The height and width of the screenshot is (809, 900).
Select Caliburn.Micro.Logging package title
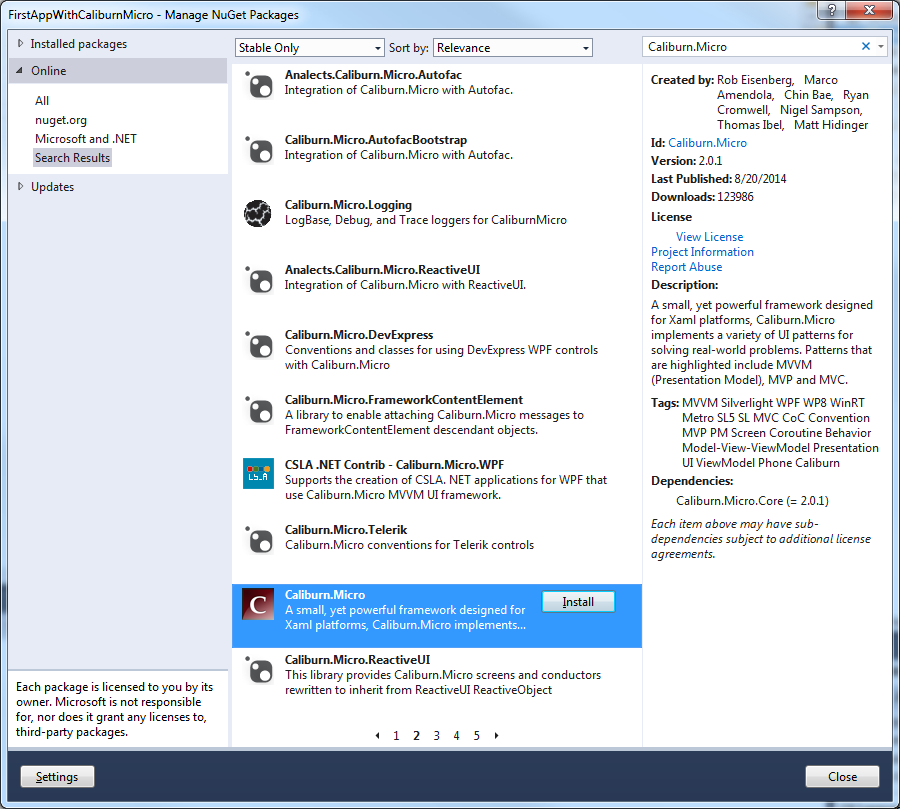(x=348, y=204)
